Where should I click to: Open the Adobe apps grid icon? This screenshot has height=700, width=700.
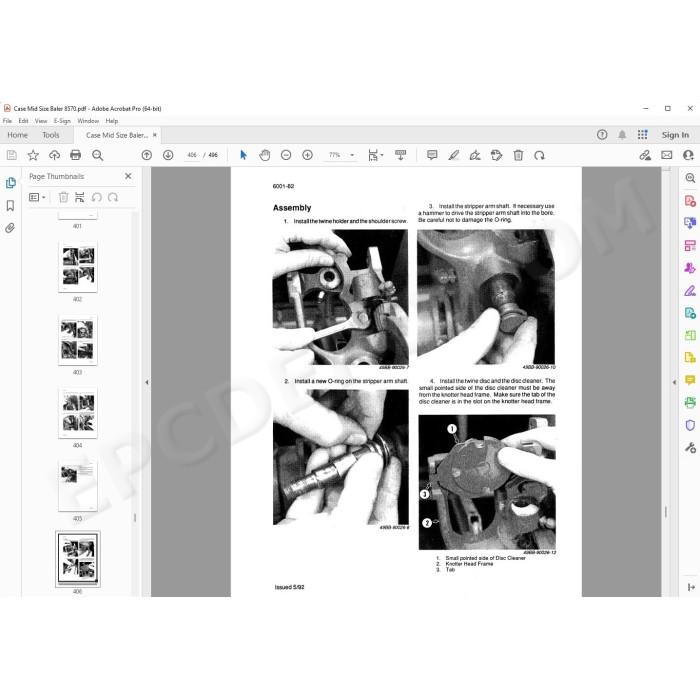[642, 134]
